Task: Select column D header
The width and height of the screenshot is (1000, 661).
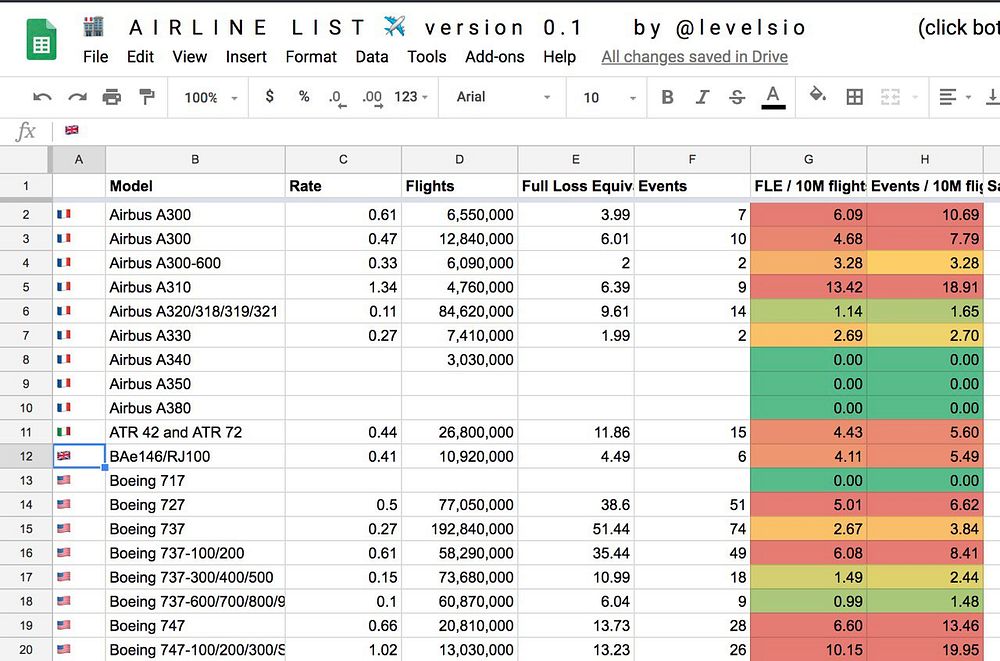Action: point(459,160)
